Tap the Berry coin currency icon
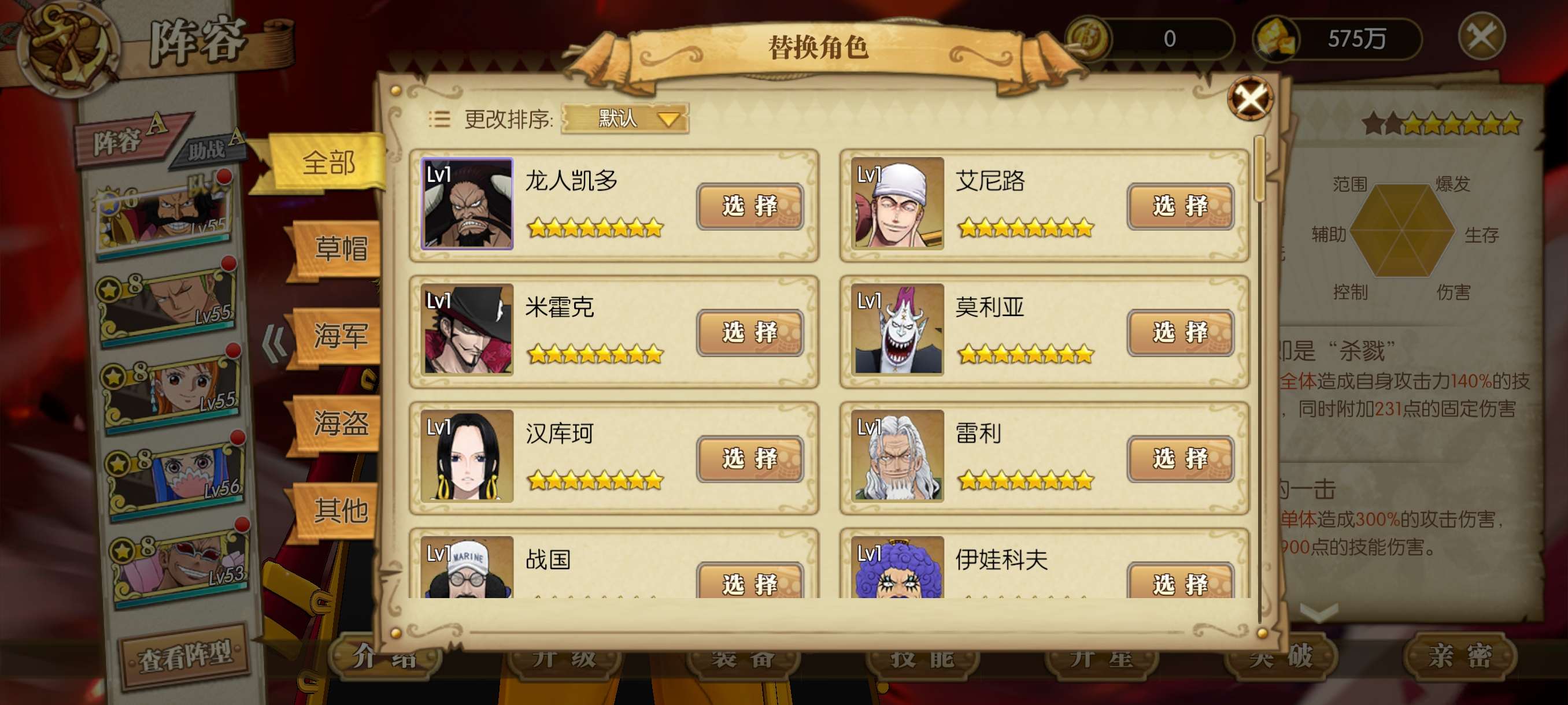The height and width of the screenshot is (705, 1568). click(1088, 38)
